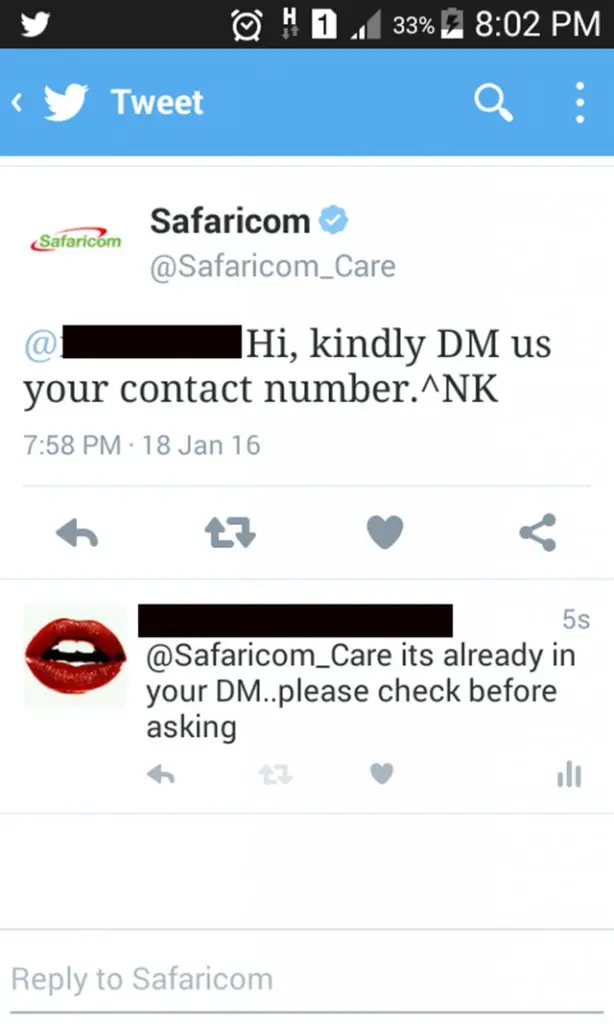This screenshot has width=614, height=1024.
Task: Tap the Safaricom verified badge
Action: click(x=333, y=220)
